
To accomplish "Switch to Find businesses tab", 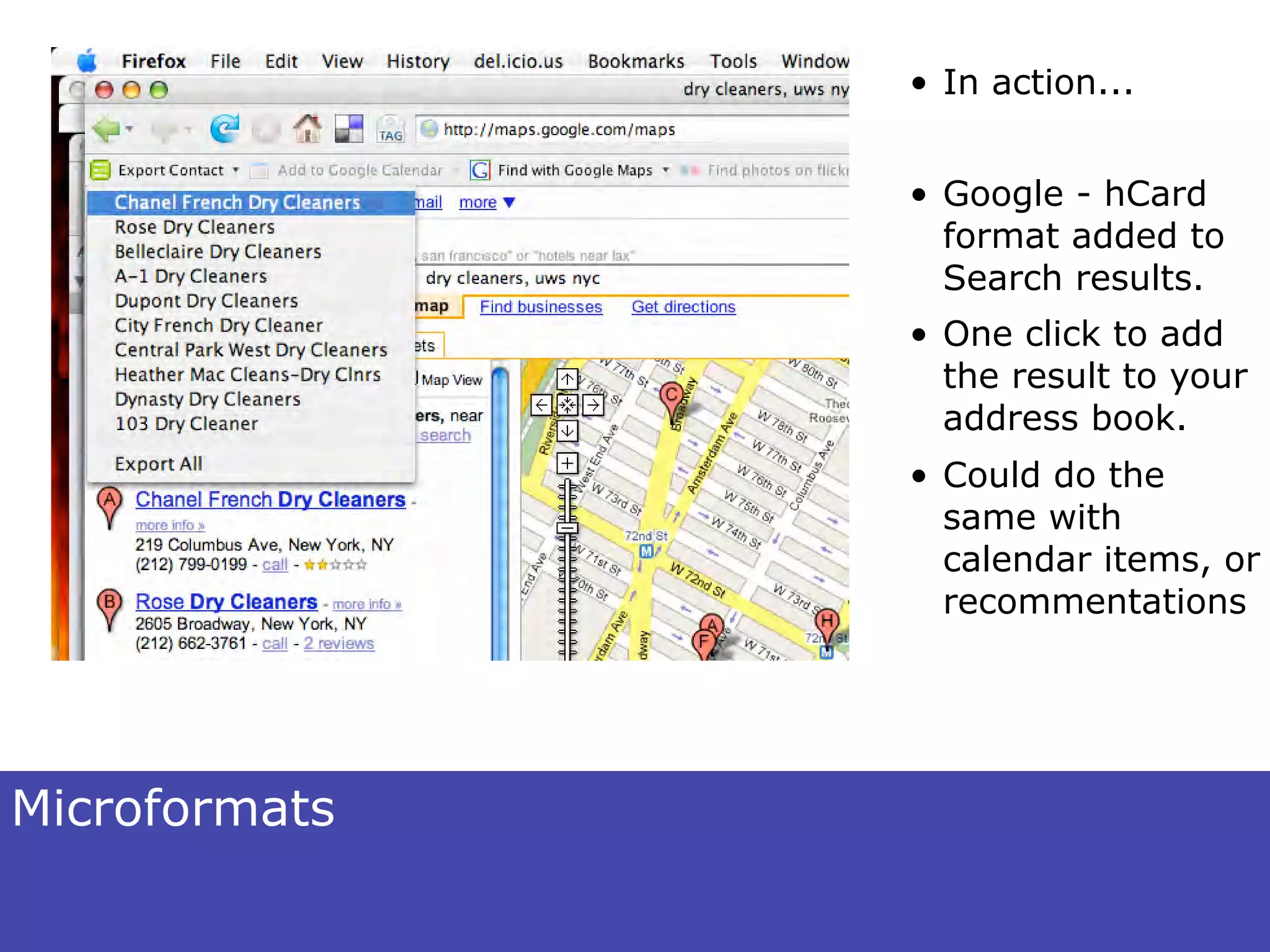I will click(541, 307).
